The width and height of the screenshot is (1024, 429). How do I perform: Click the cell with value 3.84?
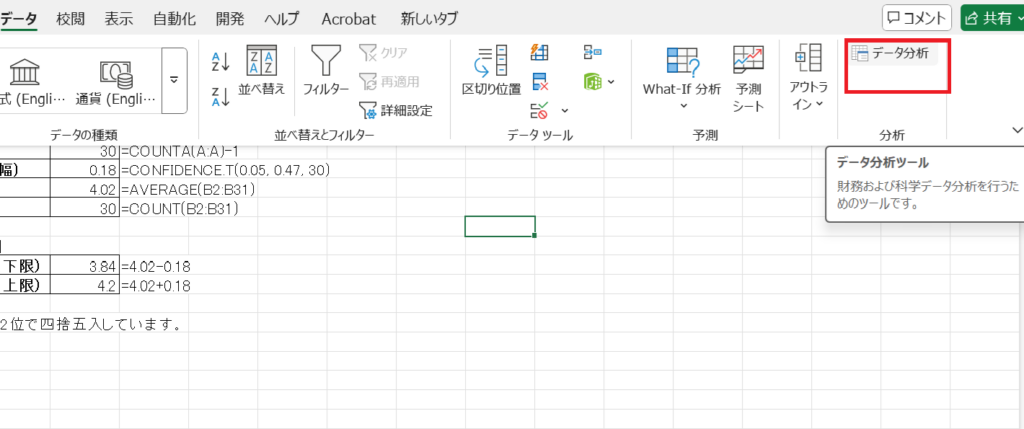point(85,266)
